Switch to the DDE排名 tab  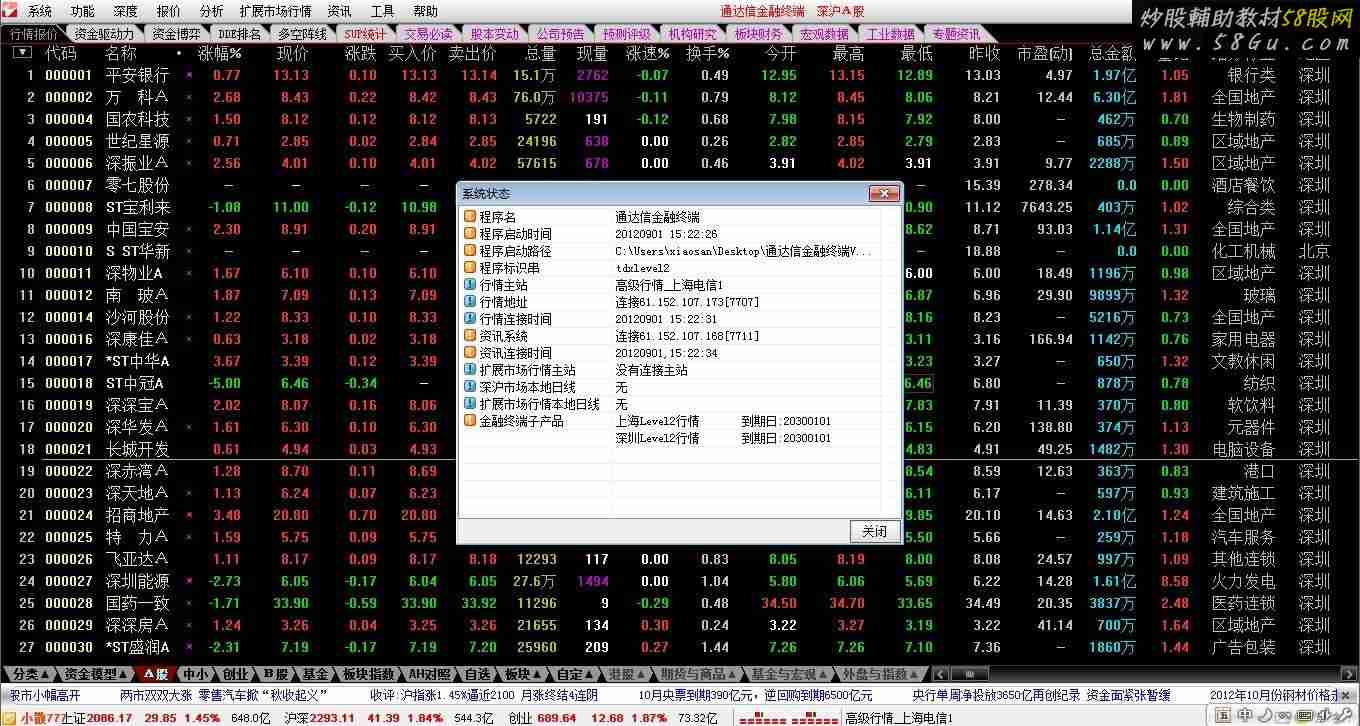pos(239,34)
